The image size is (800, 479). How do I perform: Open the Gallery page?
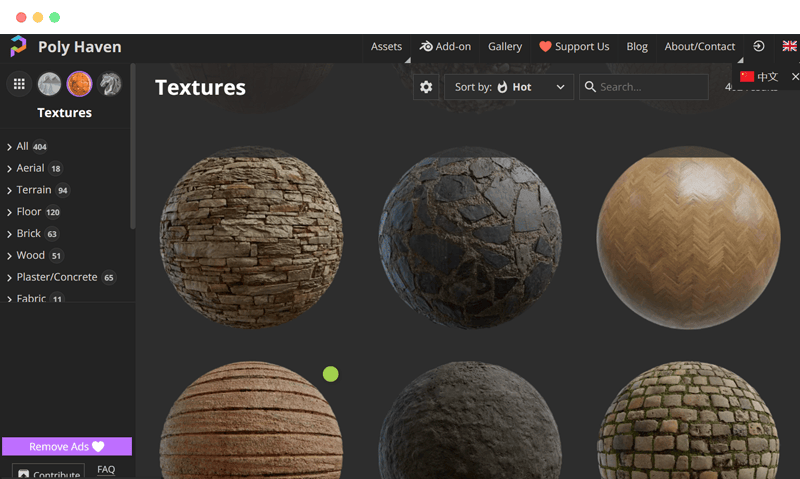pyautogui.click(x=505, y=46)
